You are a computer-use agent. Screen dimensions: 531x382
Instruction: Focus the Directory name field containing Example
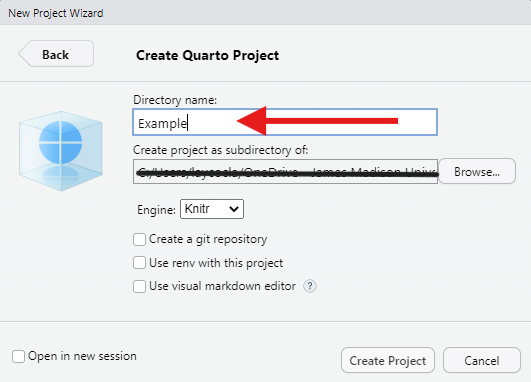click(x=285, y=122)
